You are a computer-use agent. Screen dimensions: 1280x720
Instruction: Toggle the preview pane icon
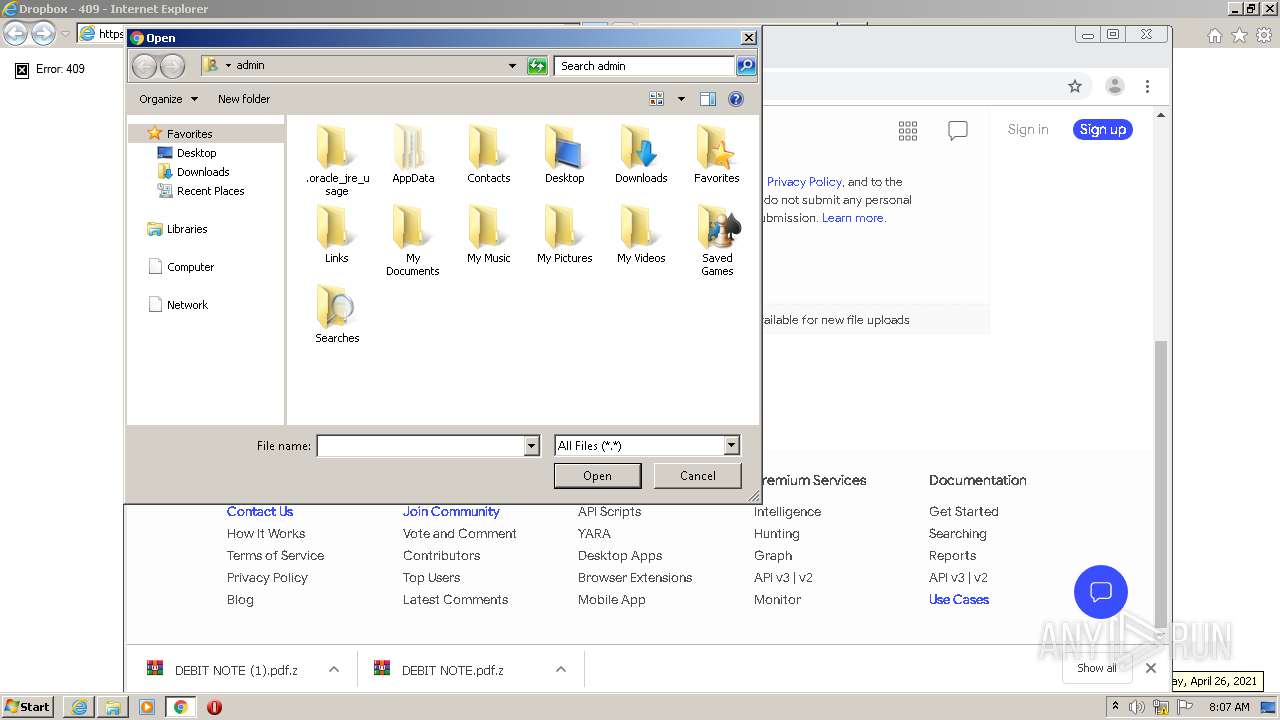708,99
